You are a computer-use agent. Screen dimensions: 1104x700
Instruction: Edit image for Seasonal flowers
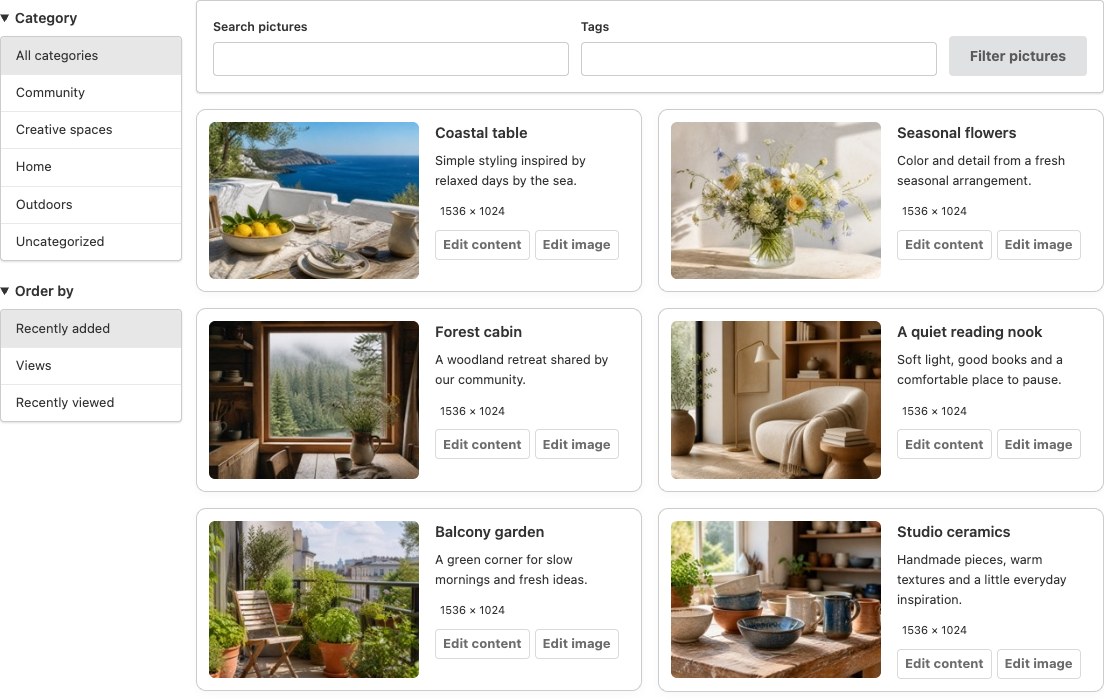pos(1039,245)
